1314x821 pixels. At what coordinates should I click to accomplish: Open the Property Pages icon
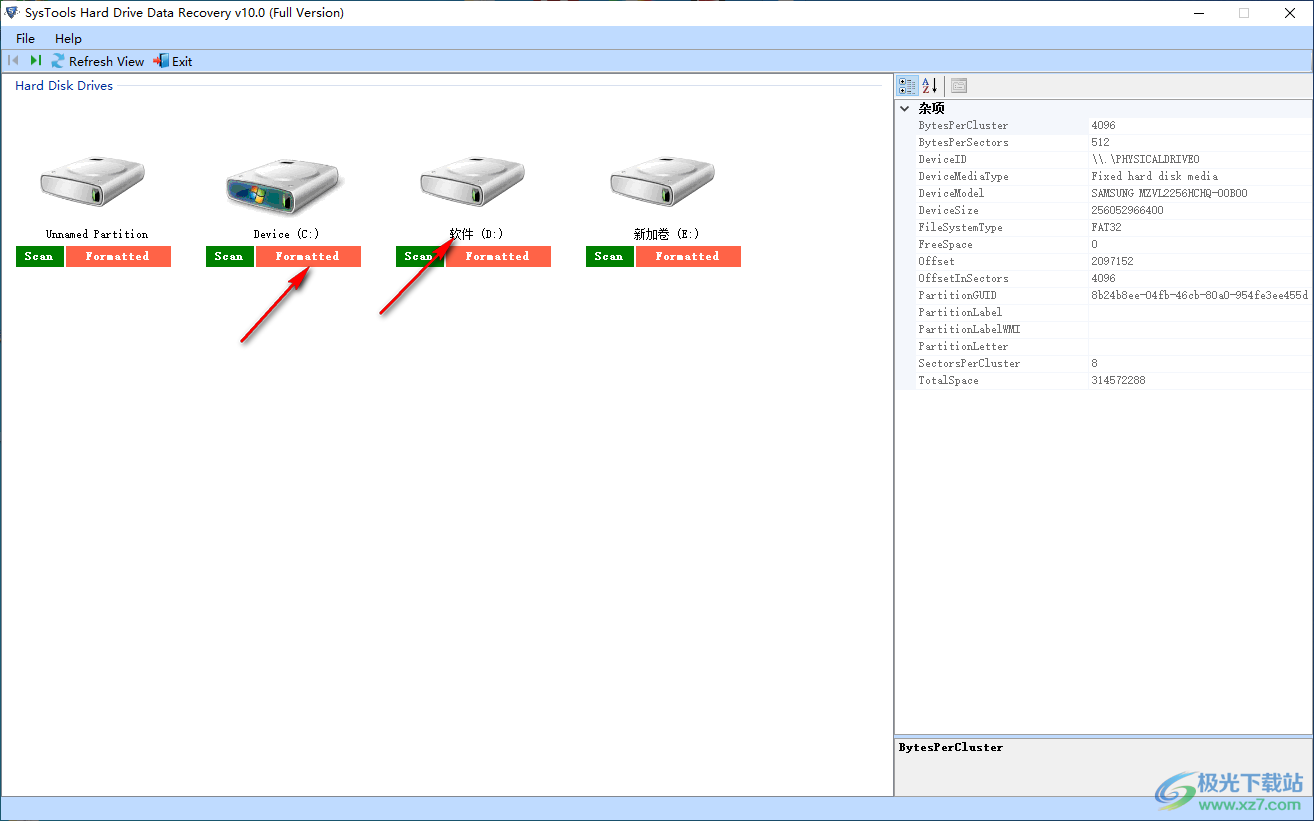coord(959,86)
